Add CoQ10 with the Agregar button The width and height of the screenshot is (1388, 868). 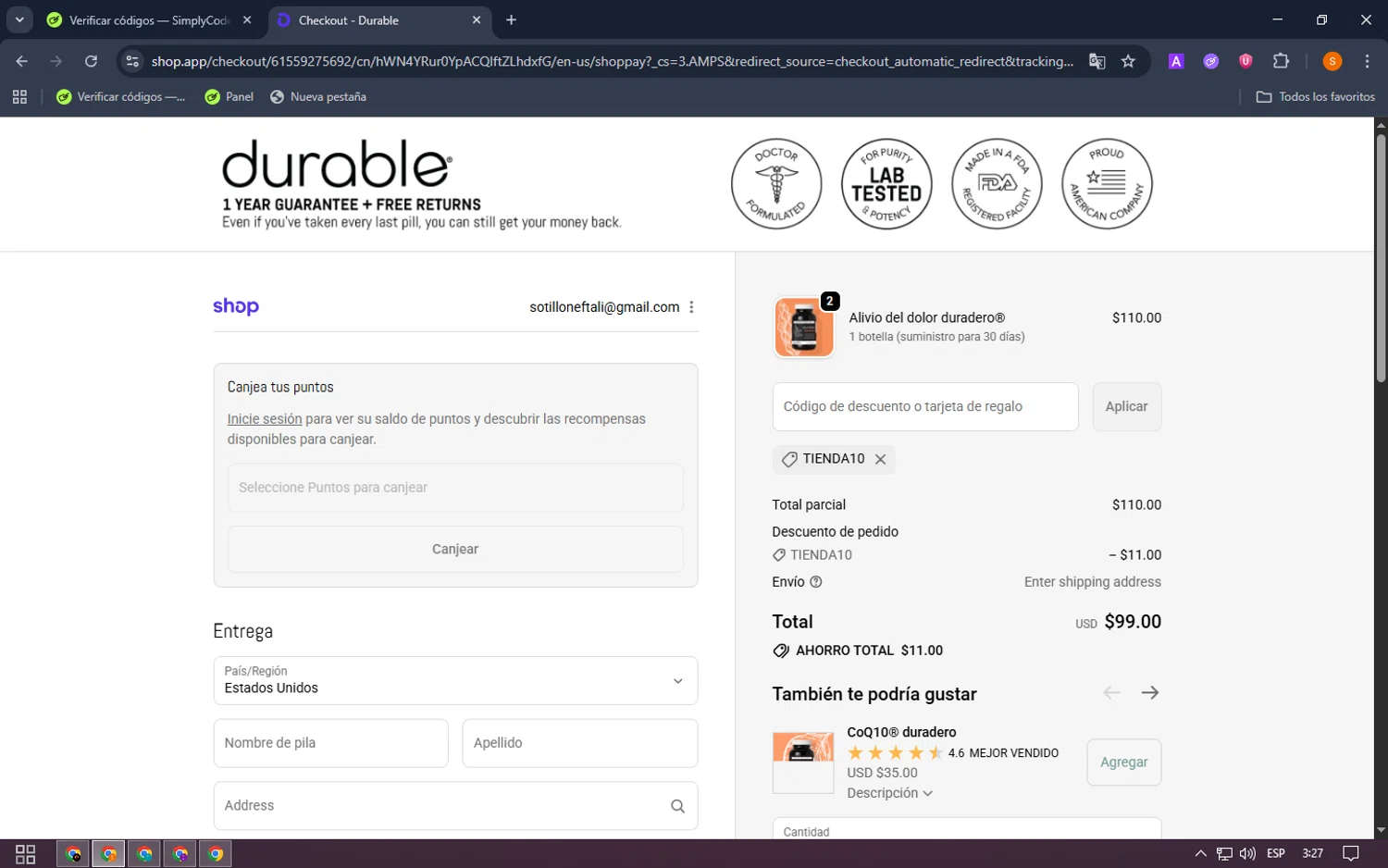[x=1123, y=763]
